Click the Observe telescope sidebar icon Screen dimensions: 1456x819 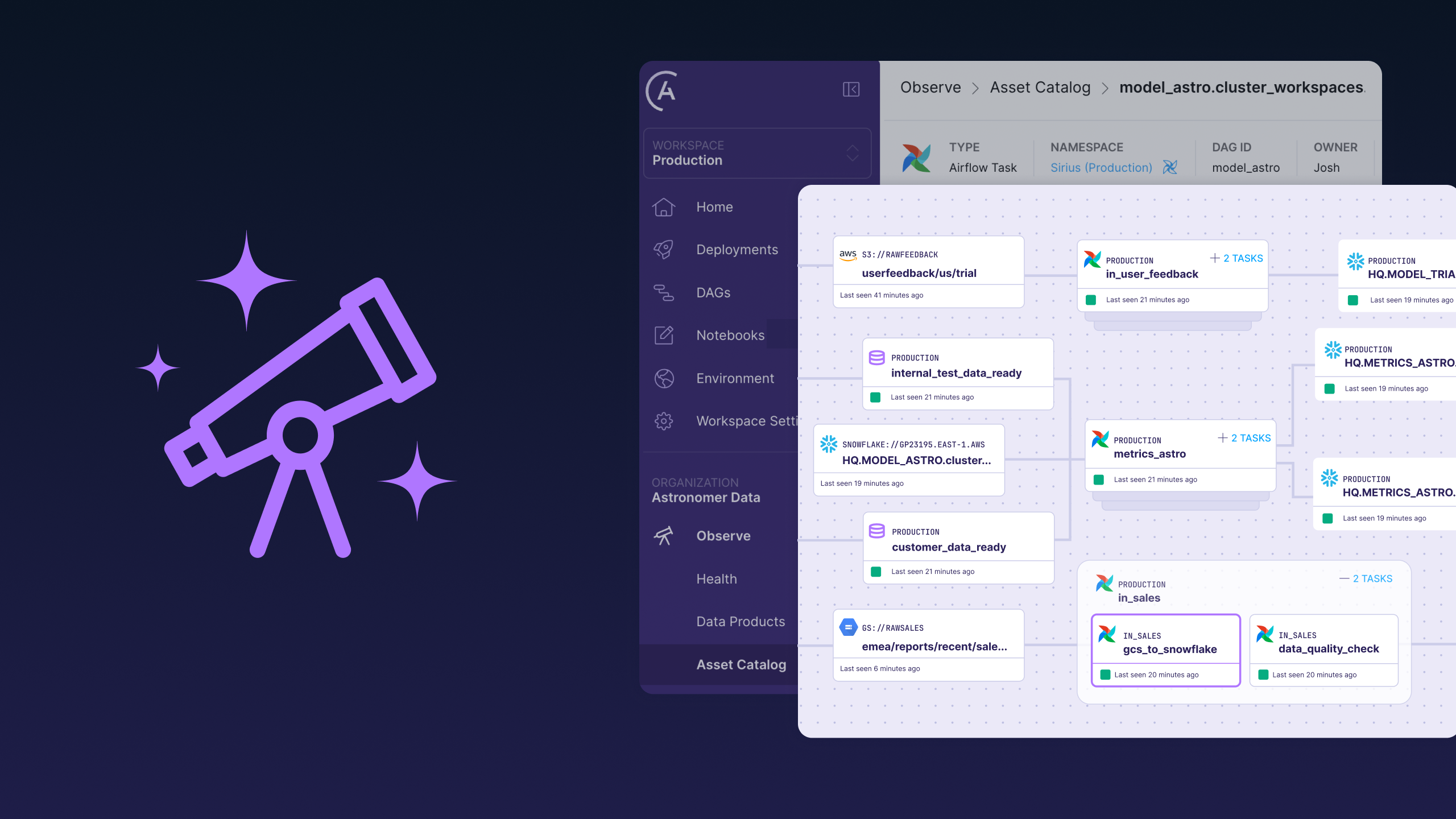663,536
